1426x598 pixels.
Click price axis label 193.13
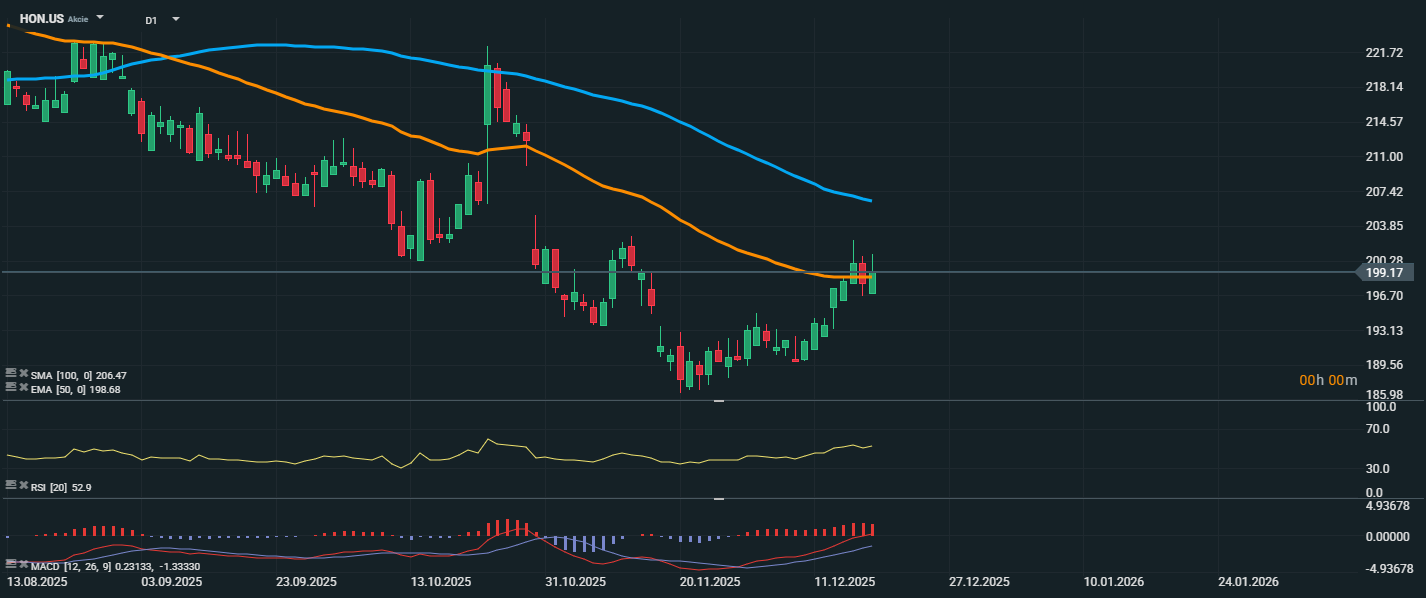click(1383, 331)
